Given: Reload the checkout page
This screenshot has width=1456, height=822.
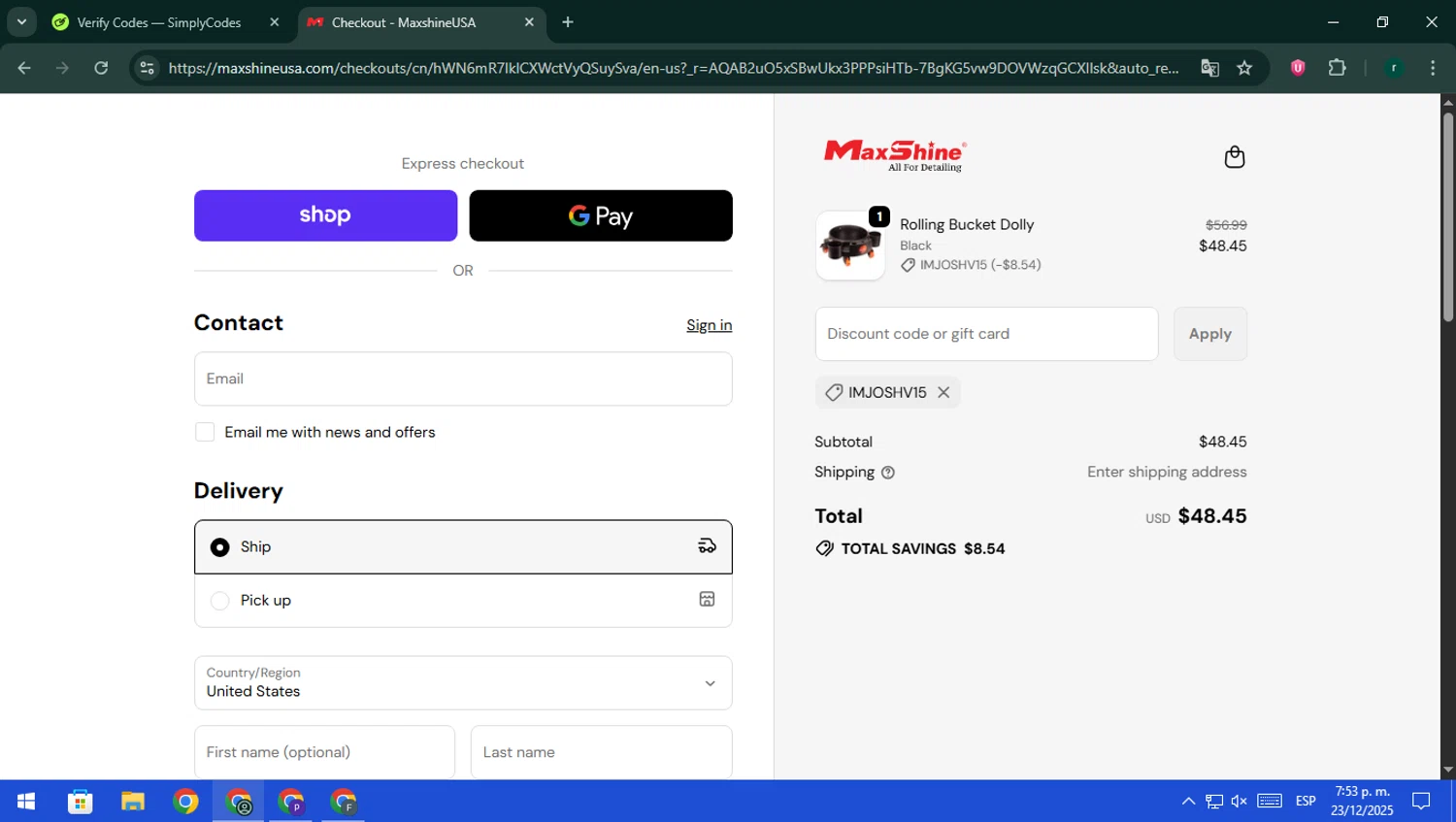Looking at the screenshot, I should tap(101, 68).
